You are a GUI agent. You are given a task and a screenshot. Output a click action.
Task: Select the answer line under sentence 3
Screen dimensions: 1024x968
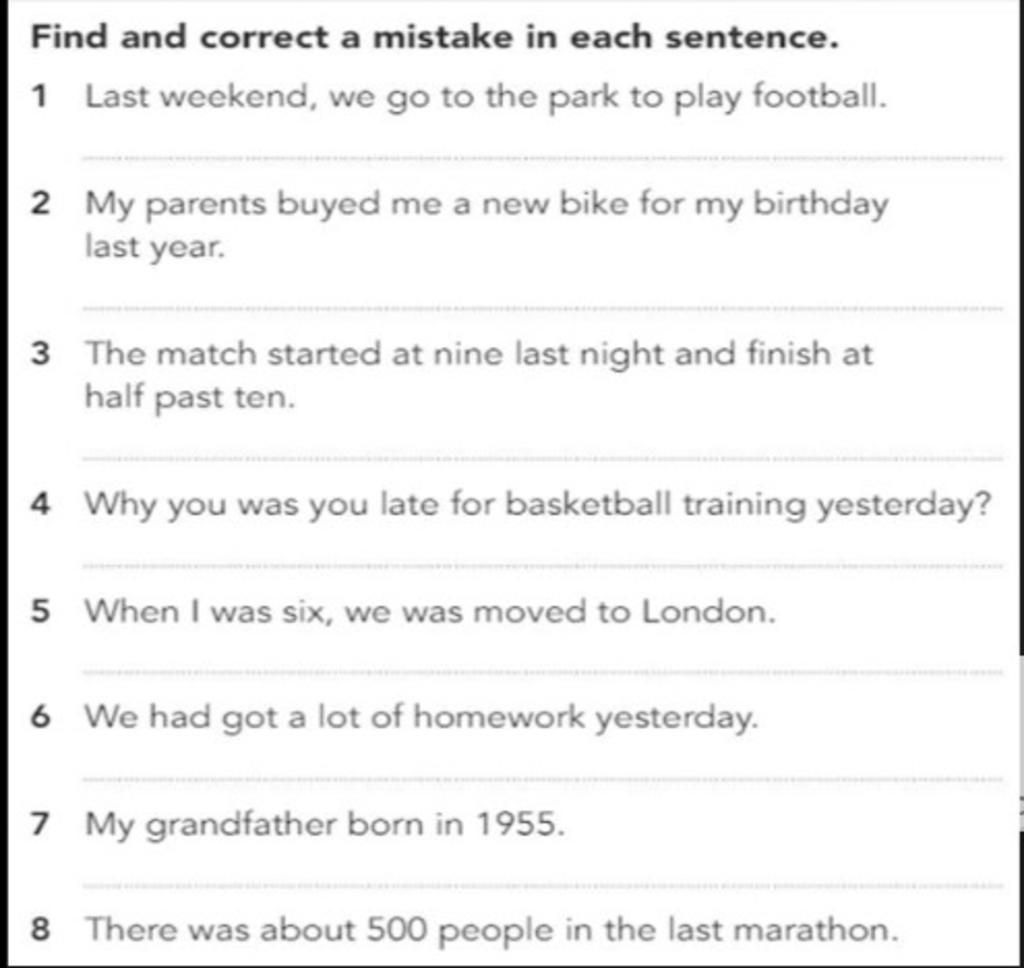coord(542,459)
